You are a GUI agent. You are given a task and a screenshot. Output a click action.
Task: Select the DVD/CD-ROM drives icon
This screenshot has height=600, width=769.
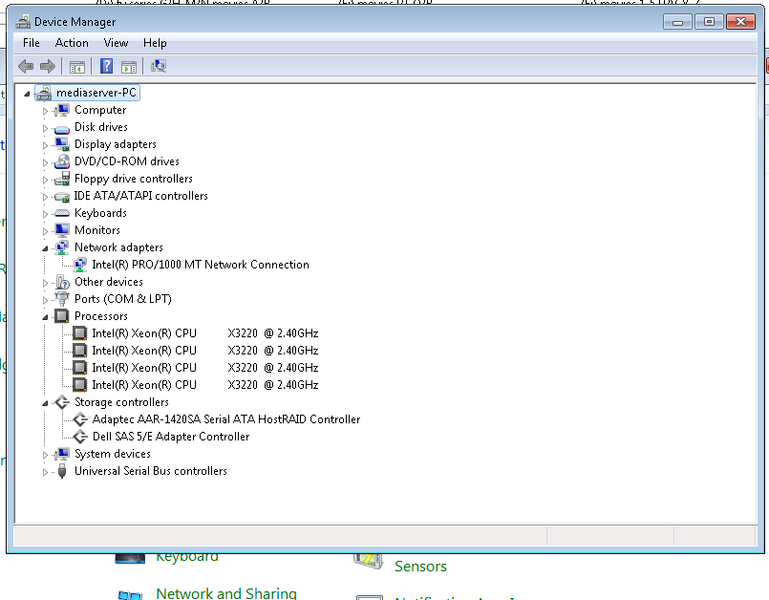coord(62,161)
